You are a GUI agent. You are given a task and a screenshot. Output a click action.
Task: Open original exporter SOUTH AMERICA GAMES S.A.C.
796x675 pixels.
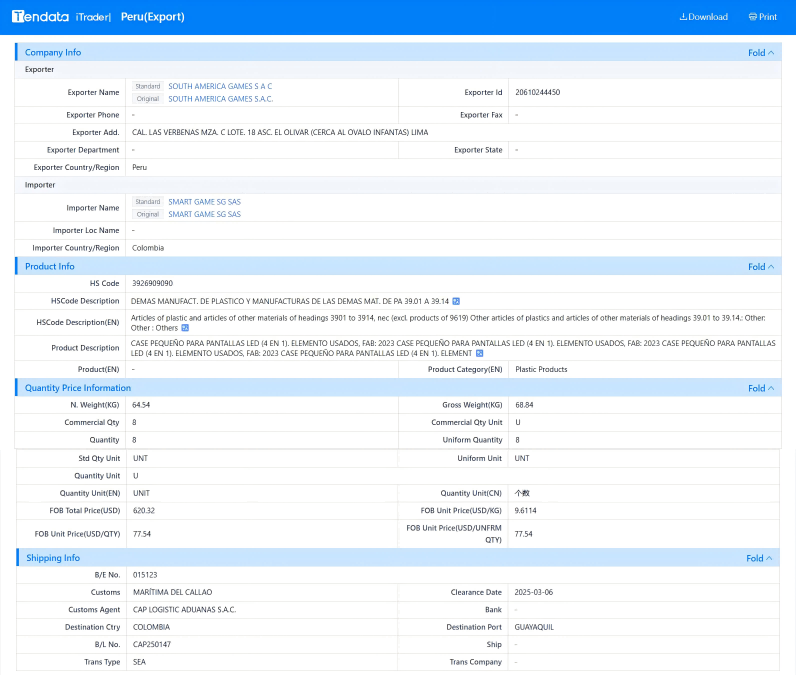(x=221, y=99)
